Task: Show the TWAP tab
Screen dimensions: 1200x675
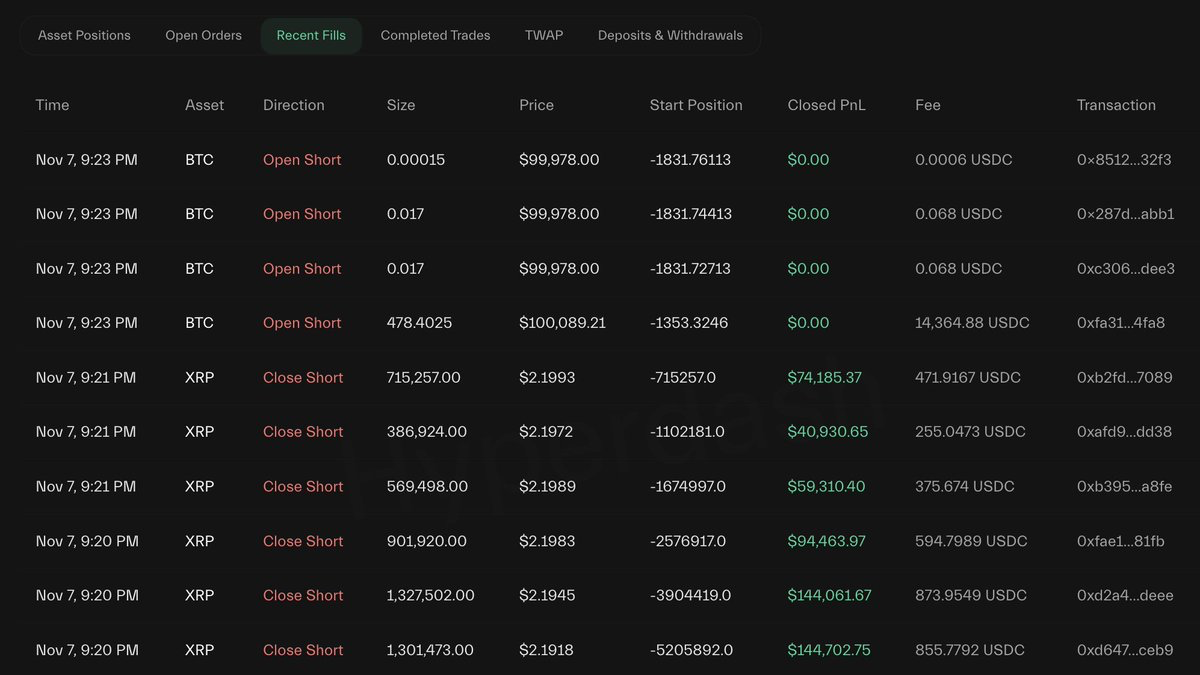Action: pos(544,35)
